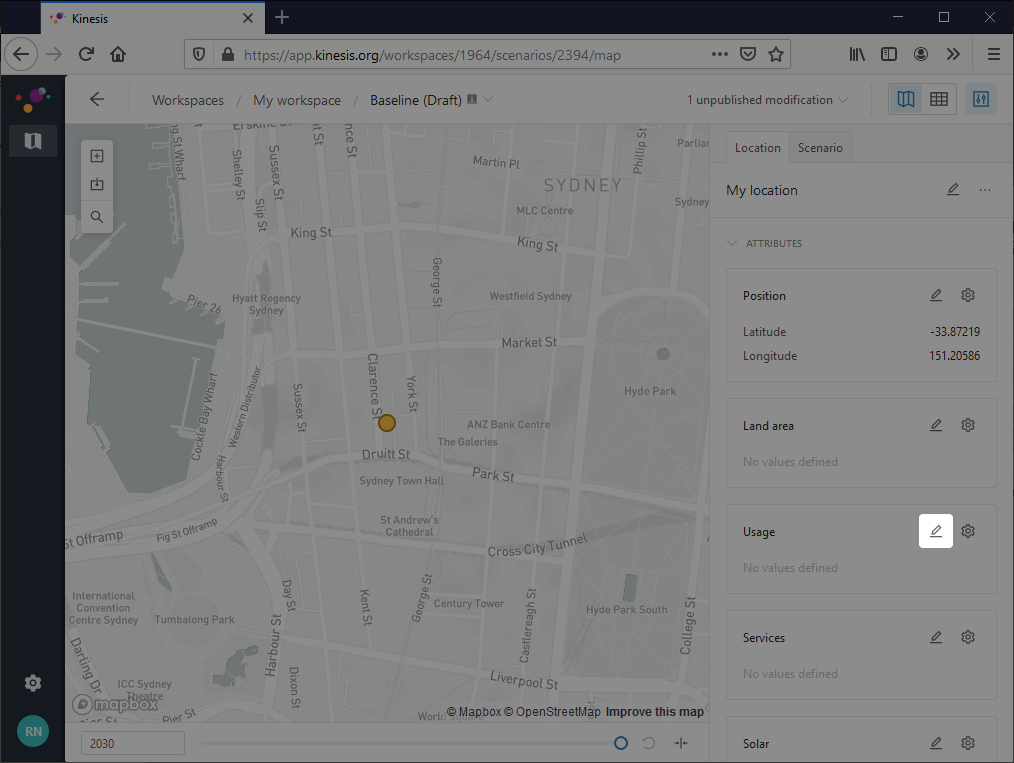Screen dimensions: 1014x763
Task: Open the browser hamburger menu
Action: (994, 54)
